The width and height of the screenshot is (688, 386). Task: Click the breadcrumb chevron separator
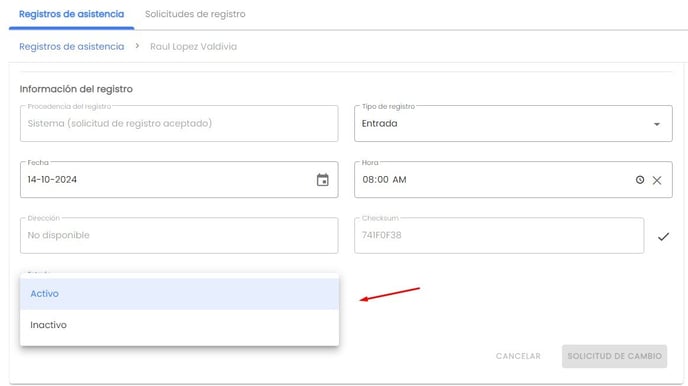click(x=137, y=46)
